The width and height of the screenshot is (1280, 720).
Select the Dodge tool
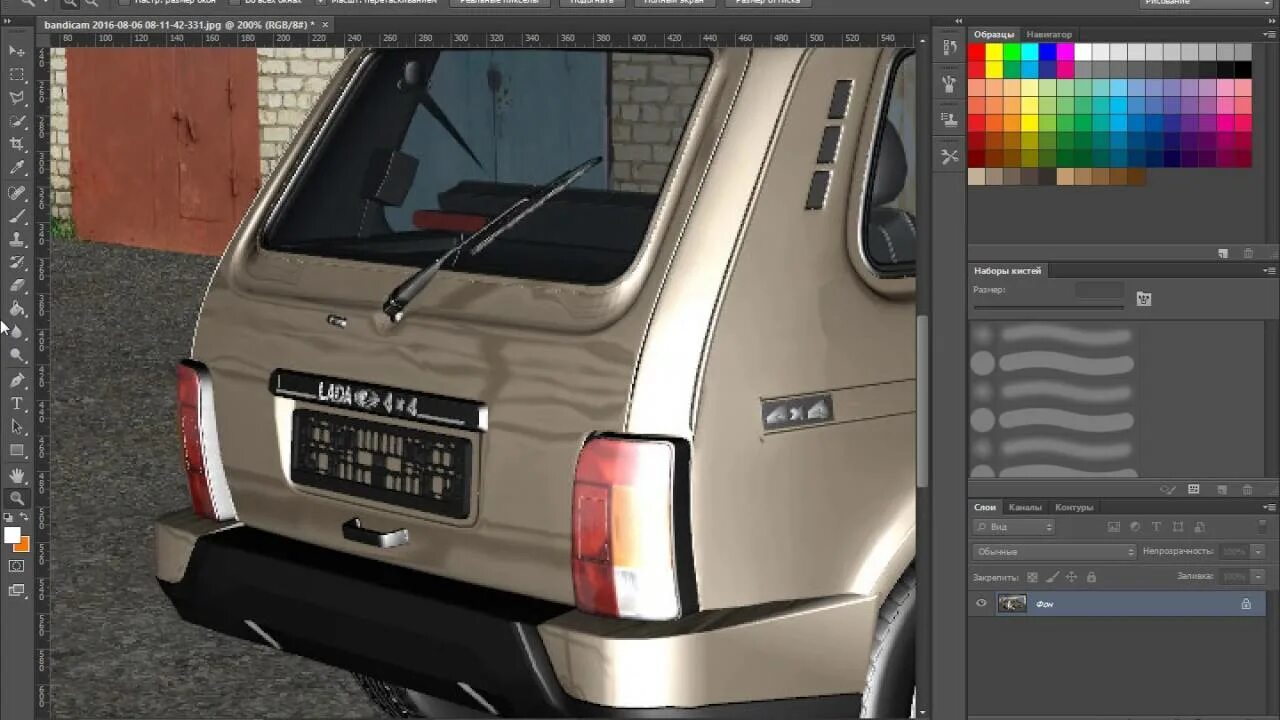pyautogui.click(x=17, y=356)
